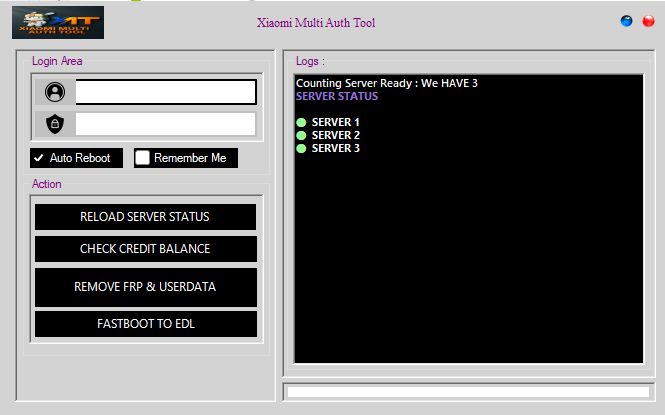Click the green status dot for SERVER 1
This screenshot has height=415, width=665.
301,123
